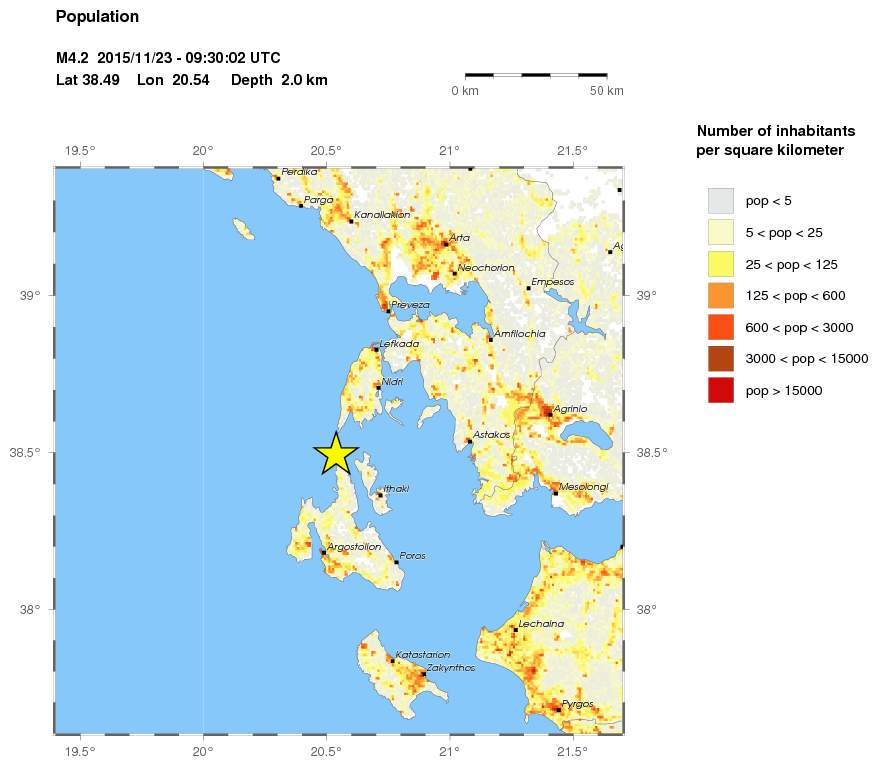Select the Preveza town marker
The image size is (878, 766).
(388, 311)
